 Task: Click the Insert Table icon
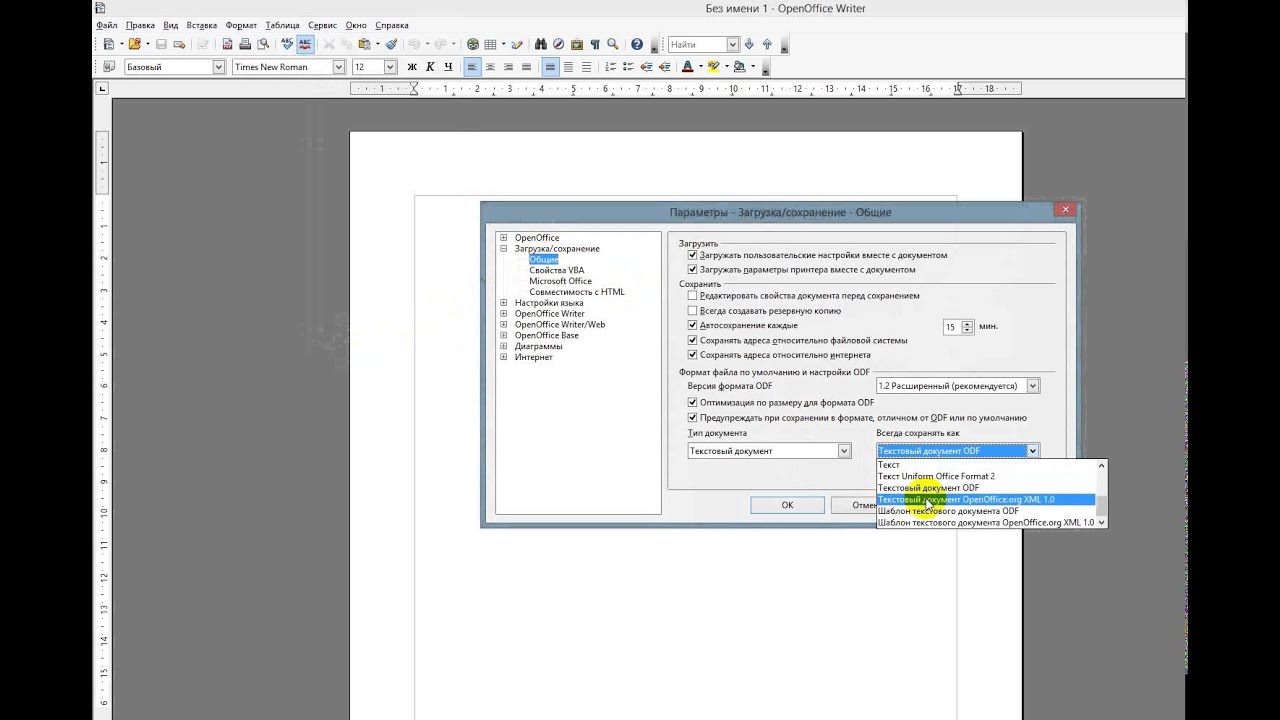tap(491, 44)
